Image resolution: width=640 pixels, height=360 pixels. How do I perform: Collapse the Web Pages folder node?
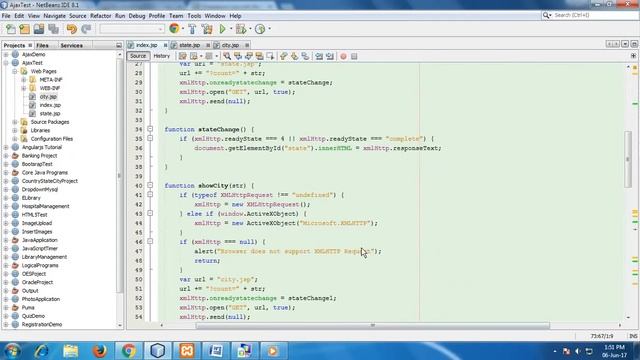(15, 71)
